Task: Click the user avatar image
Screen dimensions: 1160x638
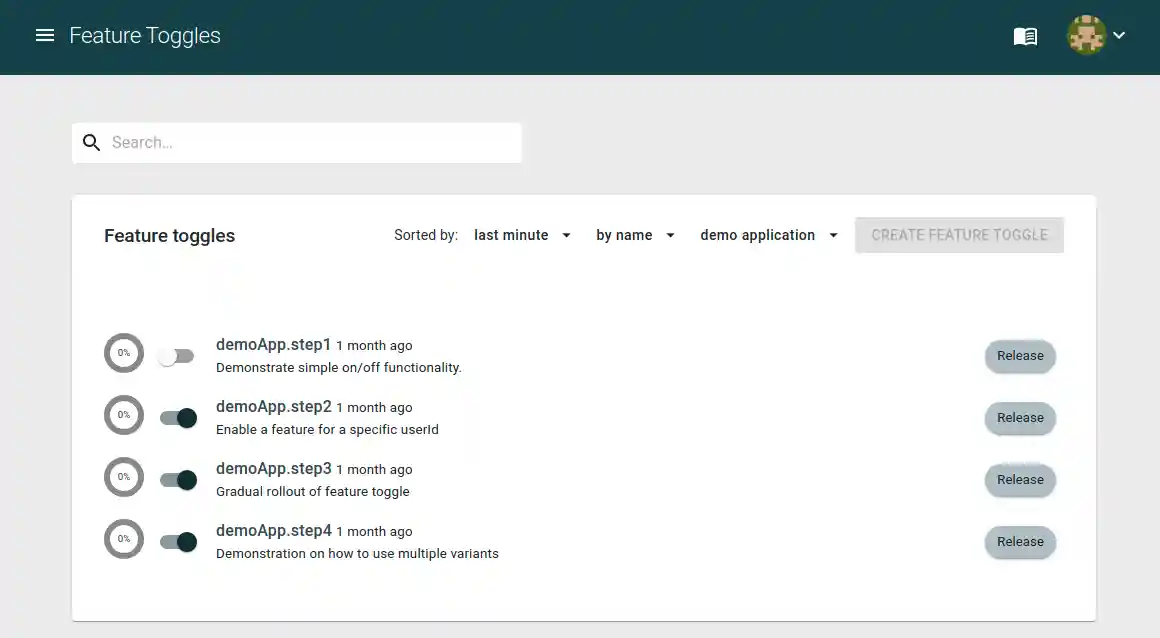Action: 1086,35
